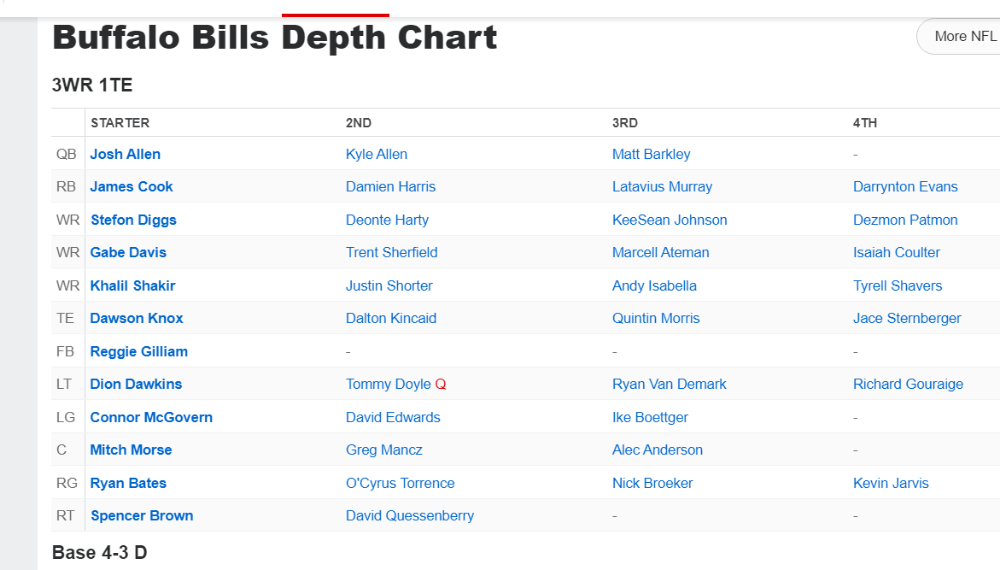Open Connor McGovern left guard link
This screenshot has width=1000, height=570.
(151, 417)
